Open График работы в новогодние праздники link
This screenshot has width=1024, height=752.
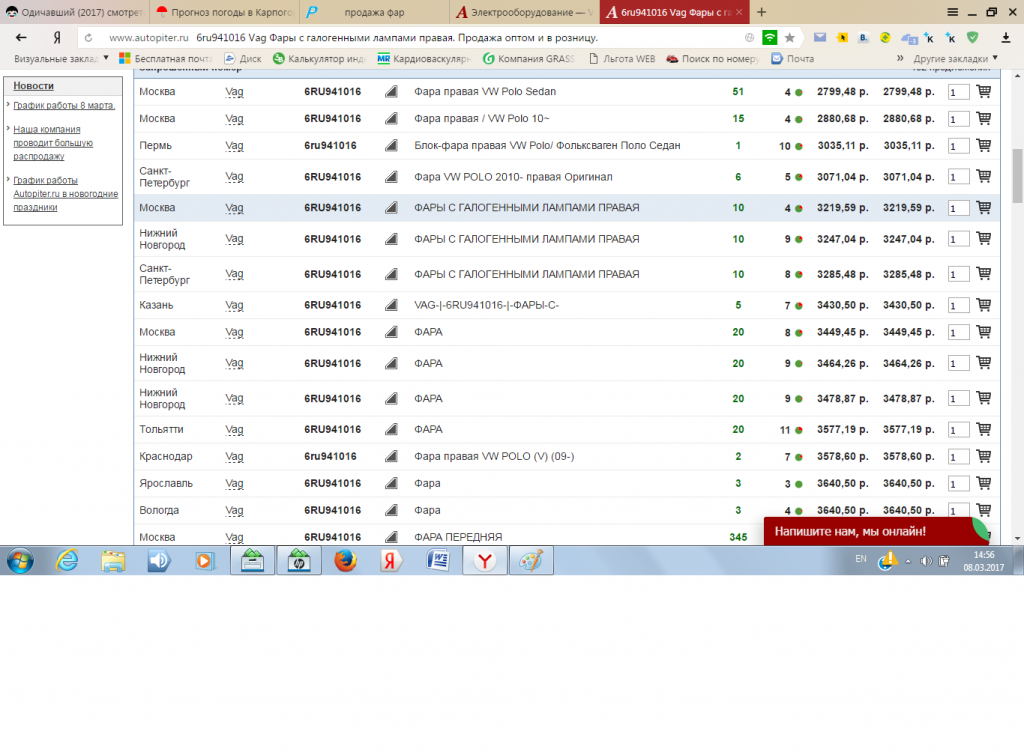pyautogui.click(x=65, y=193)
